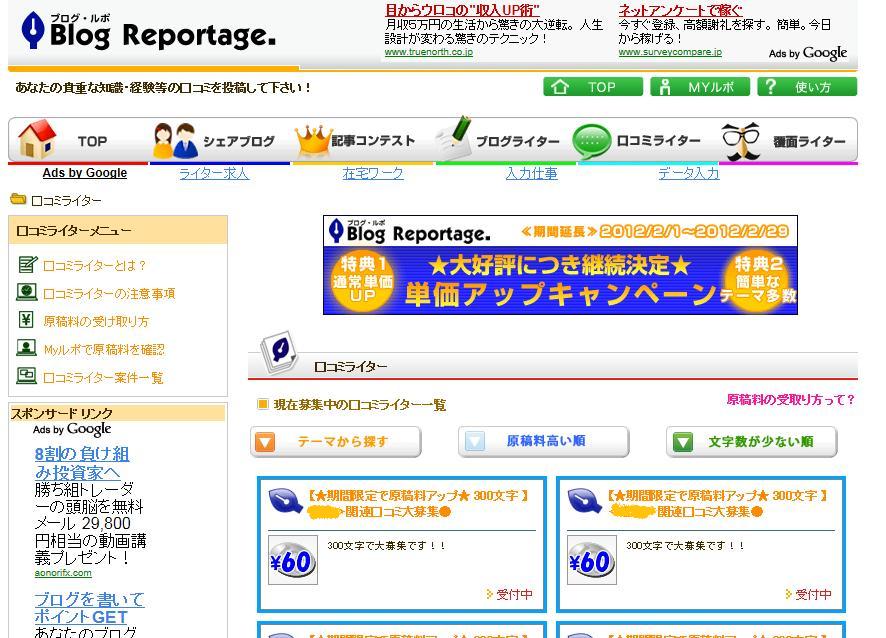Open the 在宅ワーク ad link
This screenshot has width=886, height=638.
(373, 173)
